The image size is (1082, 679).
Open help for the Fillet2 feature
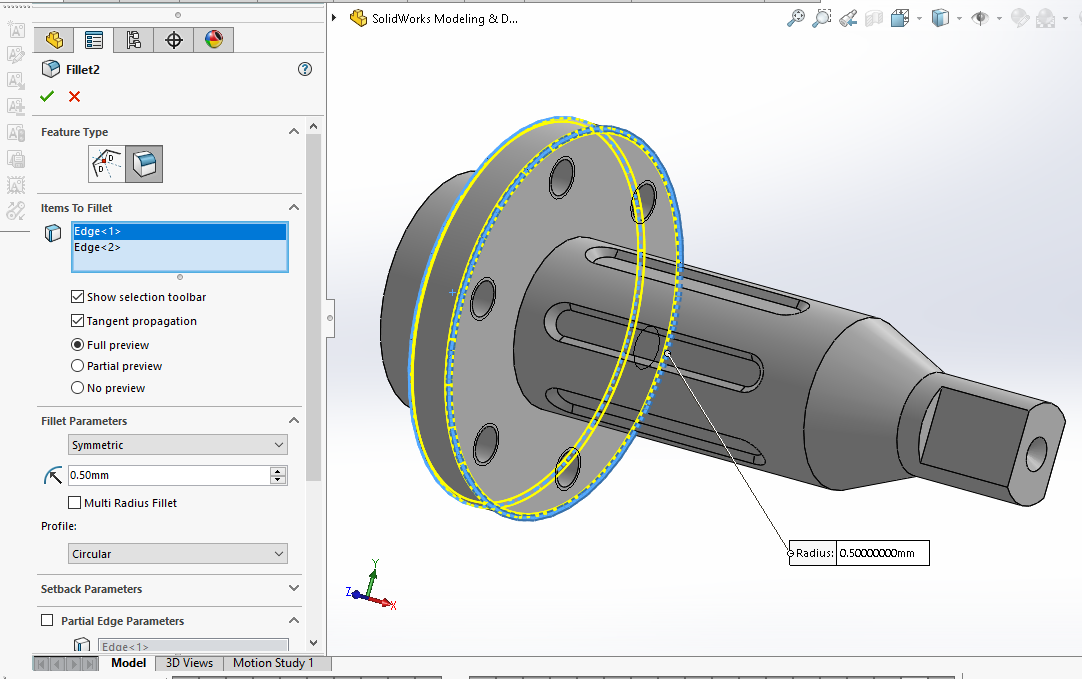pyautogui.click(x=305, y=69)
